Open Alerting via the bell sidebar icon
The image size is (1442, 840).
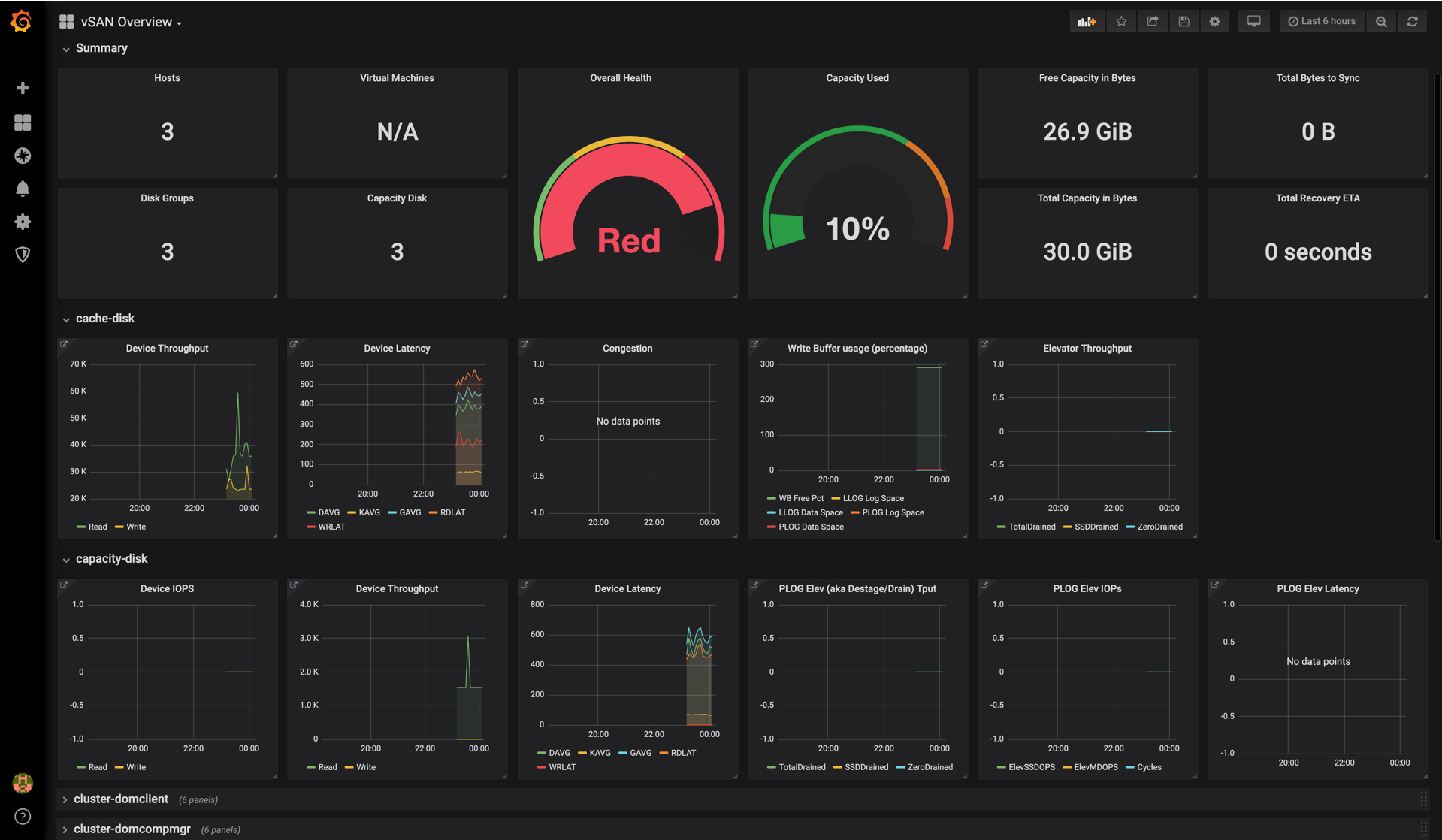tap(23, 189)
